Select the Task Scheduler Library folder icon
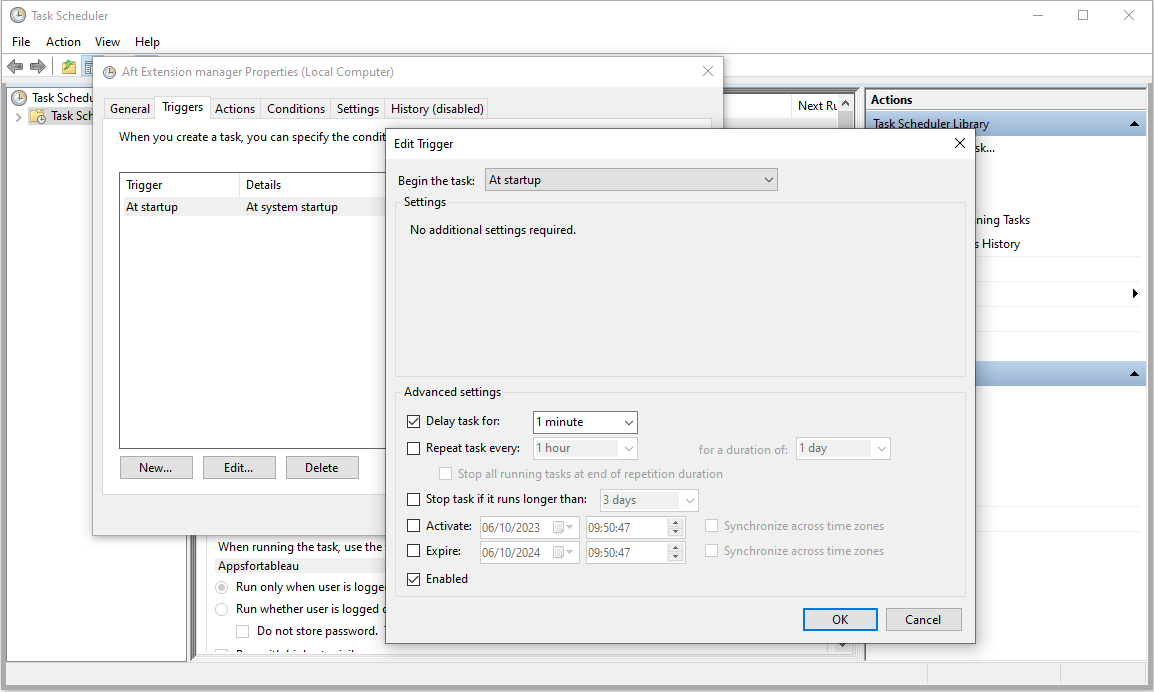Viewport: 1154px width, 692px height. click(38, 116)
